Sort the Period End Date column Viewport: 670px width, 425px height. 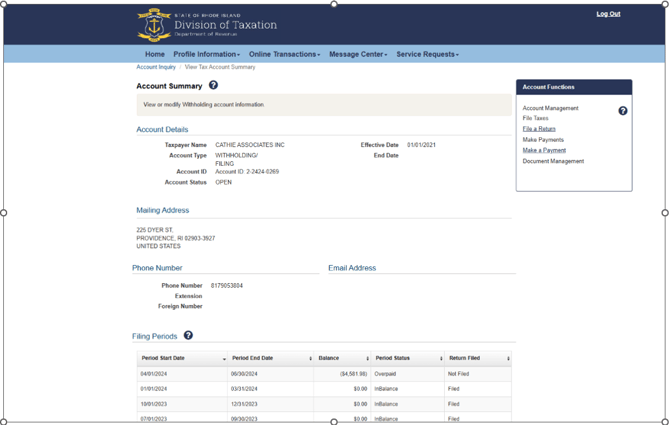coord(311,359)
